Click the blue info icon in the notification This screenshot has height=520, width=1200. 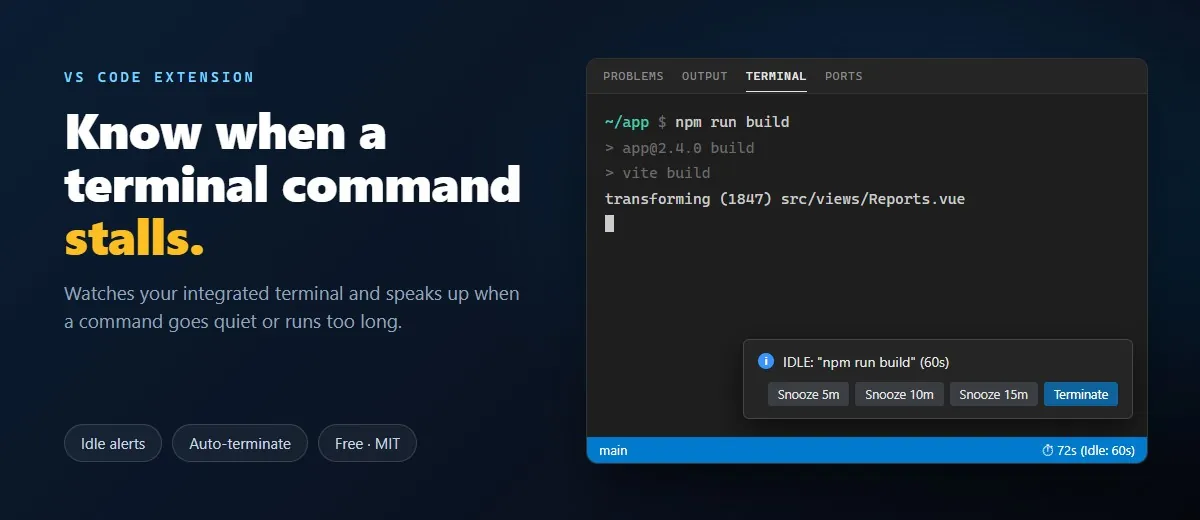coord(766,361)
